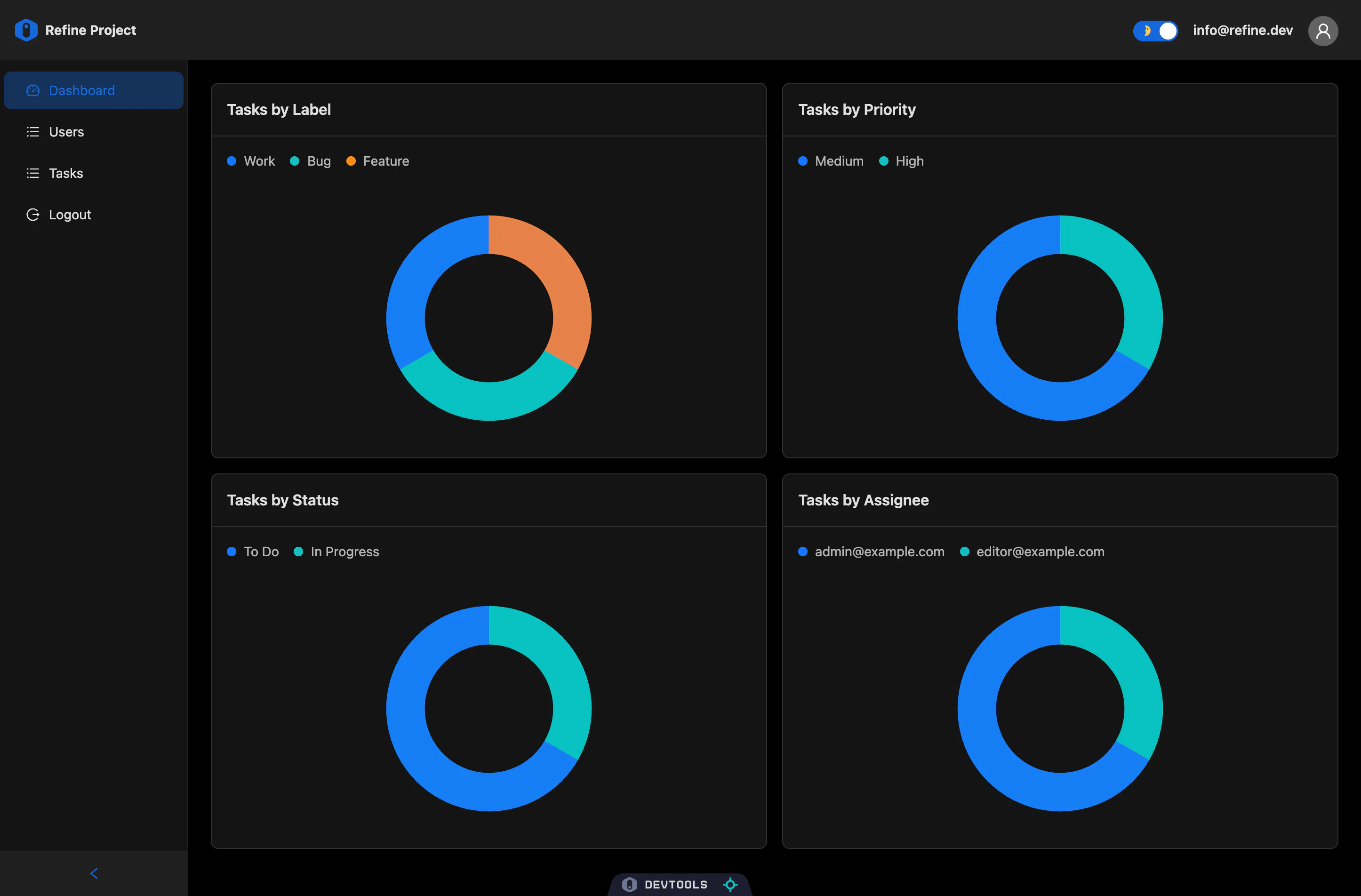The image size is (1361, 896).
Task: Toggle the dark mode switch
Action: pyautogui.click(x=1155, y=31)
